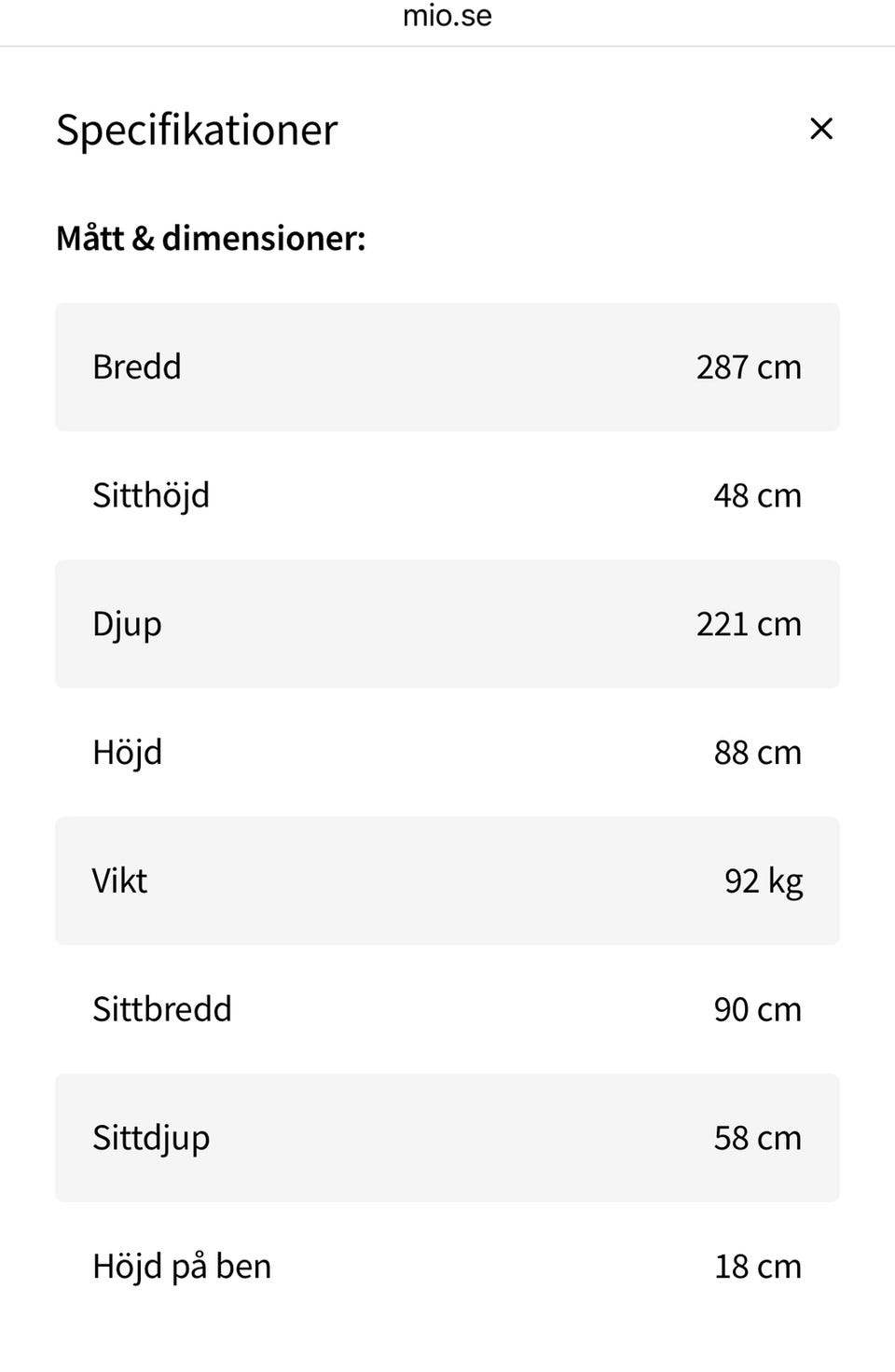The width and height of the screenshot is (895, 1372).
Task: Select the Vikt row label
Action: (119, 880)
